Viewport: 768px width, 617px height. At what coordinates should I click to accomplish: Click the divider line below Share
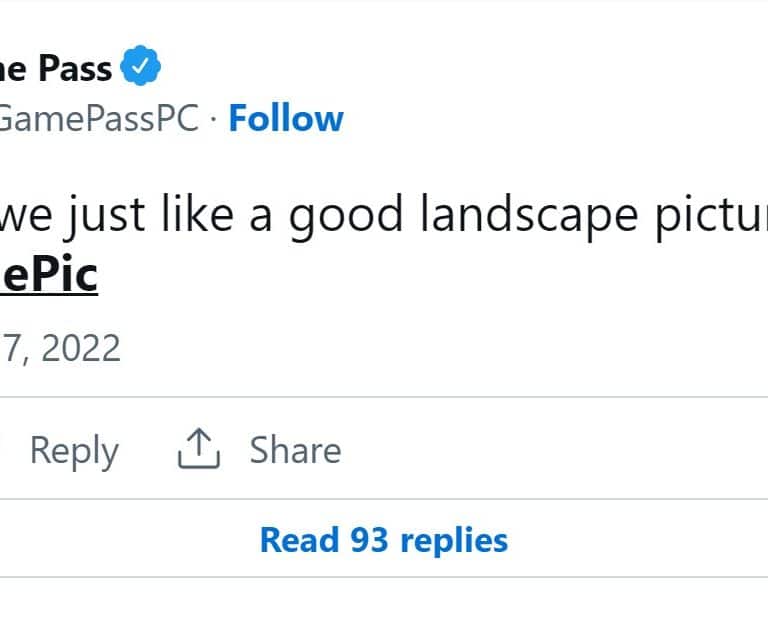[x=384, y=499]
